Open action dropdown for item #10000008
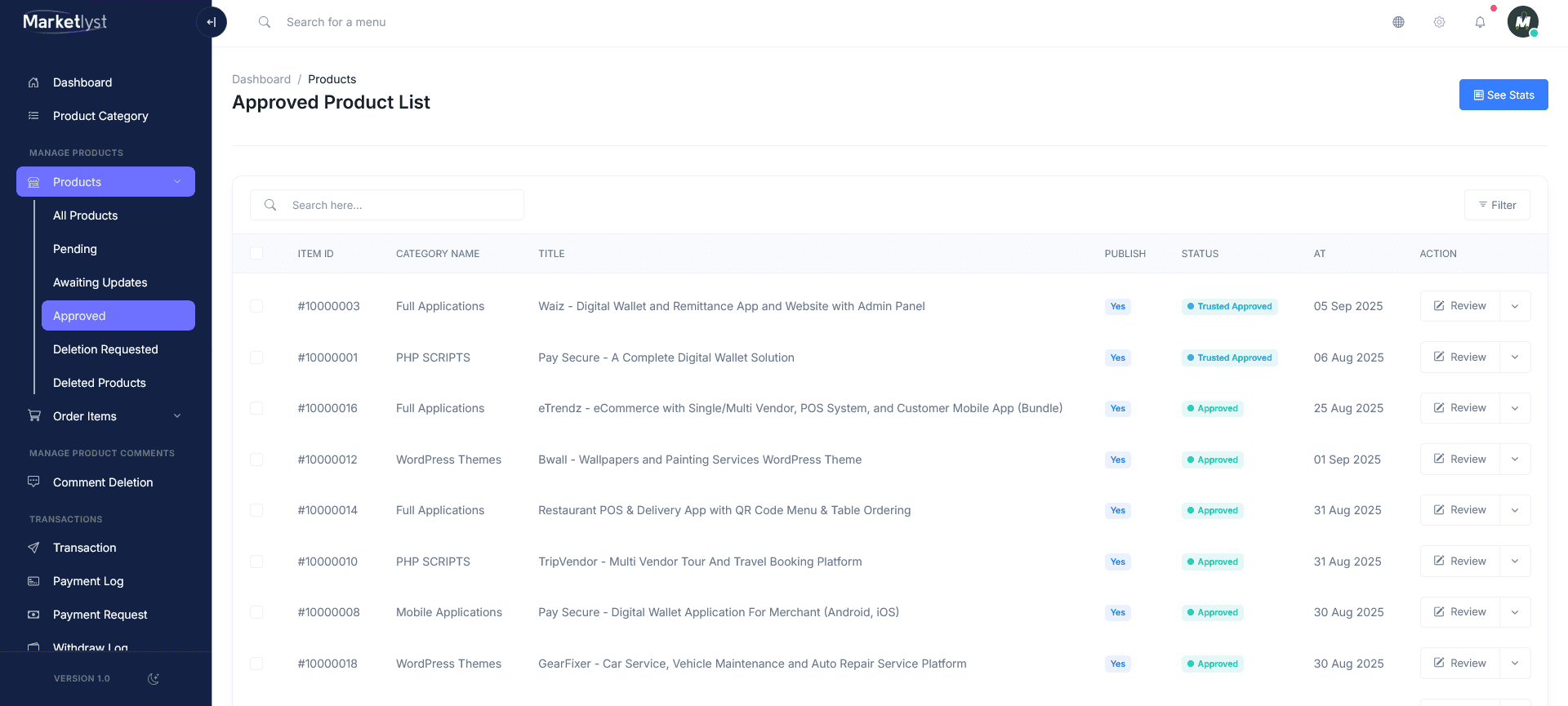Viewport: 1568px width, 706px height. 1515,612
